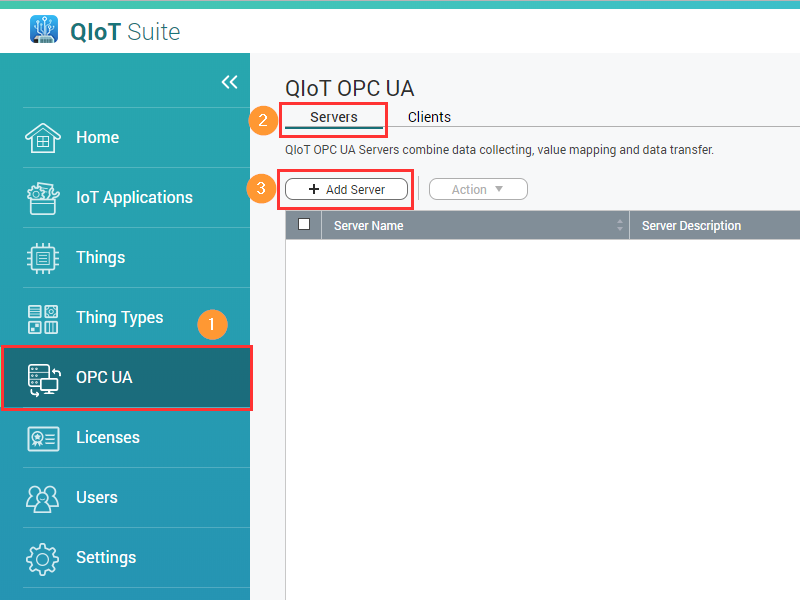The width and height of the screenshot is (800, 600).
Task: Click the Licenses certificate icon
Action: tap(43, 439)
